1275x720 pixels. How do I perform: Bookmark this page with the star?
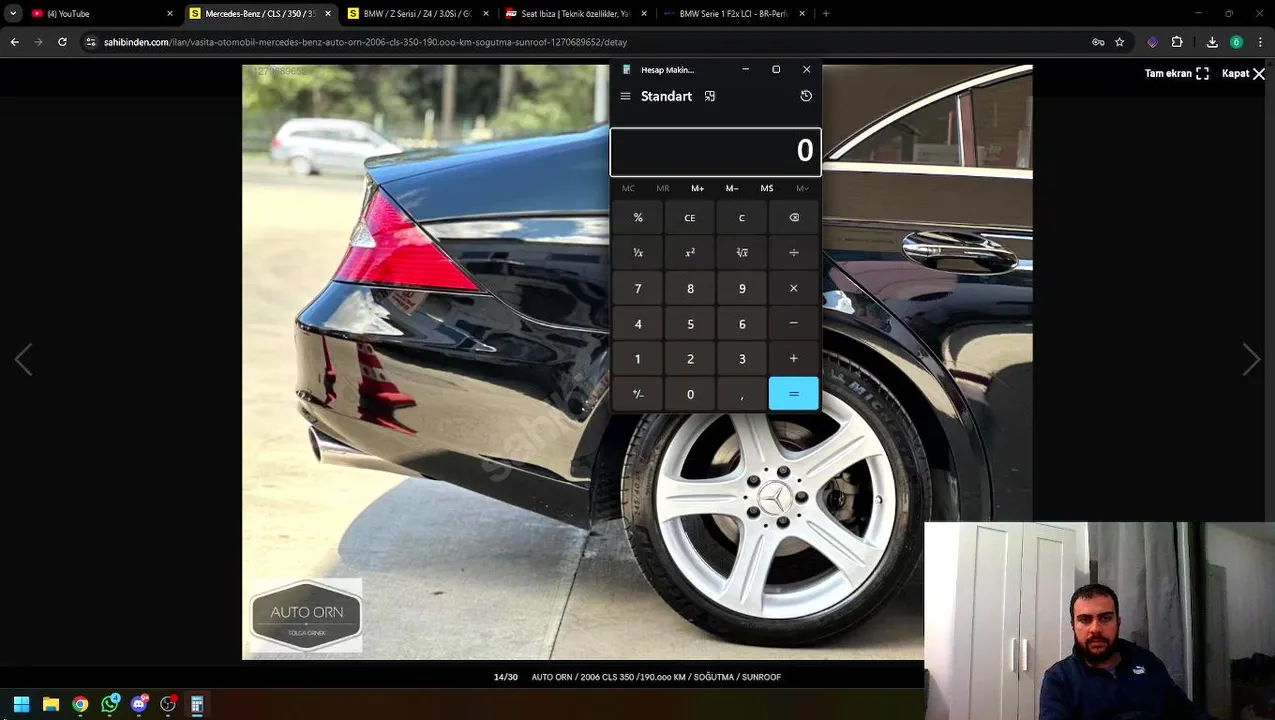1120,42
